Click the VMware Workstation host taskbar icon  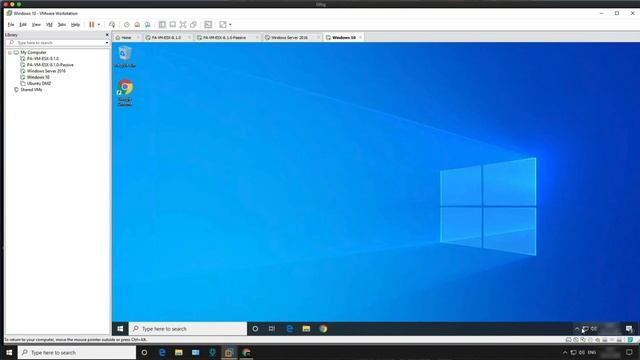click(229, 352)
